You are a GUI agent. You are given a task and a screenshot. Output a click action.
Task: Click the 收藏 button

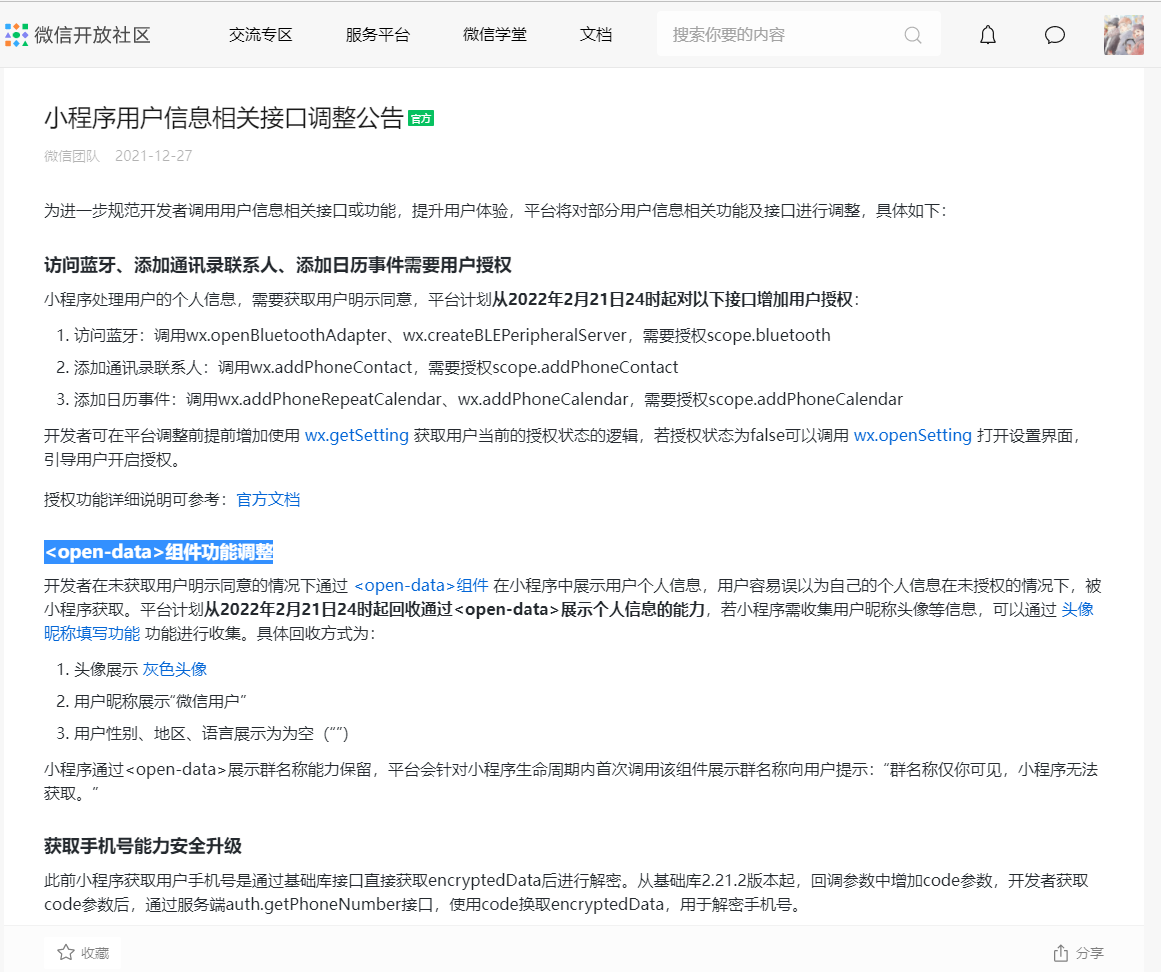tap(83, 952)
